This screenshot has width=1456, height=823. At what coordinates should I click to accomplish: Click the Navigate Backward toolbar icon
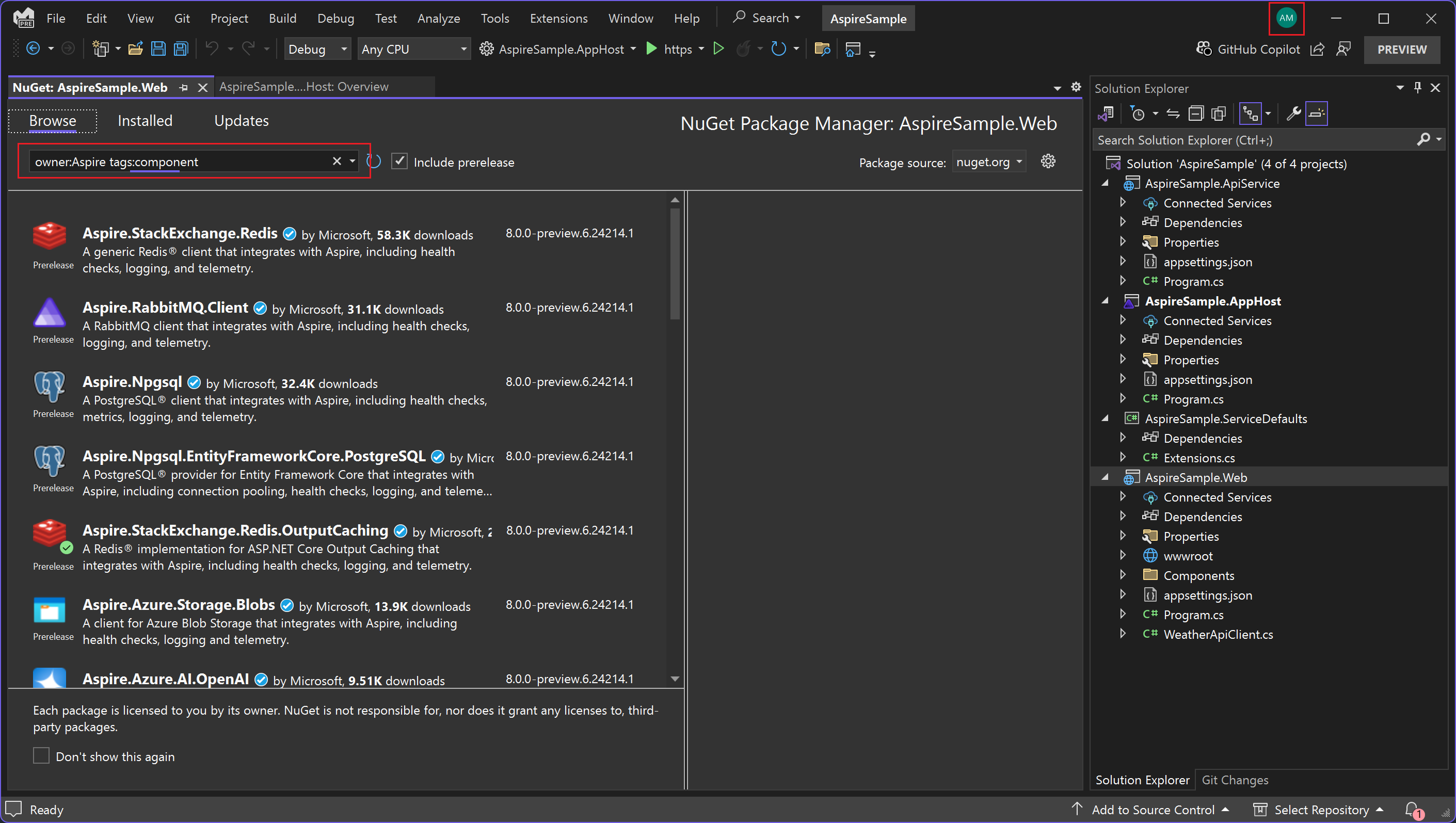34,49
